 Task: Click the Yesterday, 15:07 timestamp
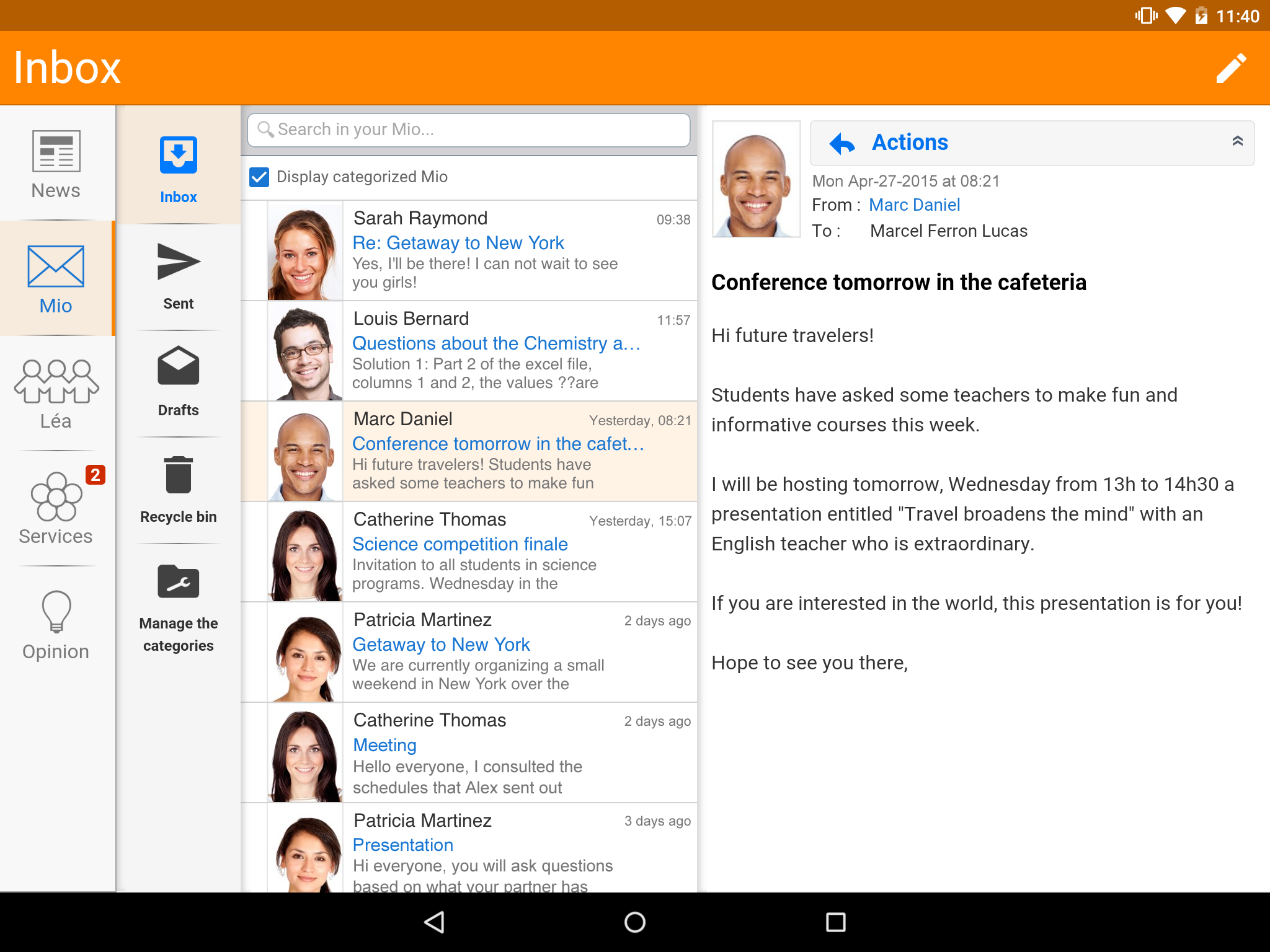click(x=640, y=521)
